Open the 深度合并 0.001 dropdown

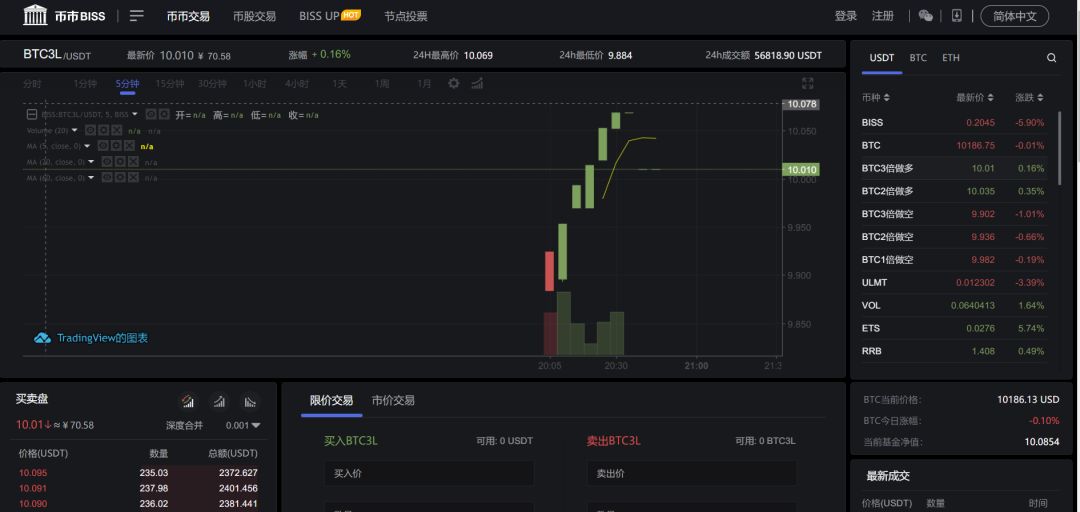pyautogui.click(x=243, y=425)
